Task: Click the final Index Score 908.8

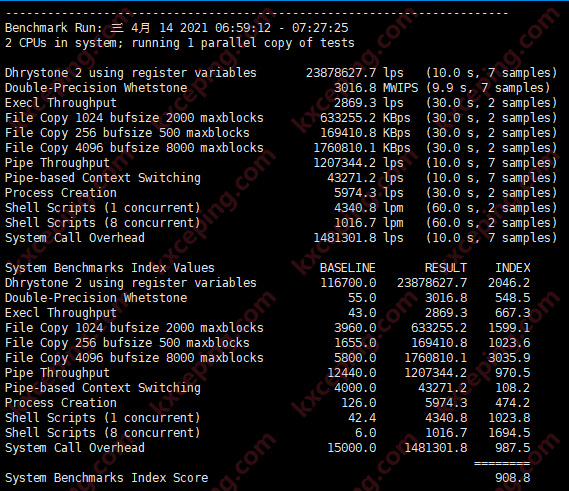Action: click(x=512, y=478)
